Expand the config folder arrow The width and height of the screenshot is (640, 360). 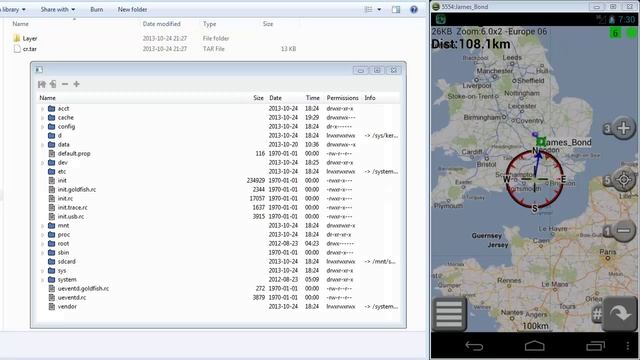42,127
